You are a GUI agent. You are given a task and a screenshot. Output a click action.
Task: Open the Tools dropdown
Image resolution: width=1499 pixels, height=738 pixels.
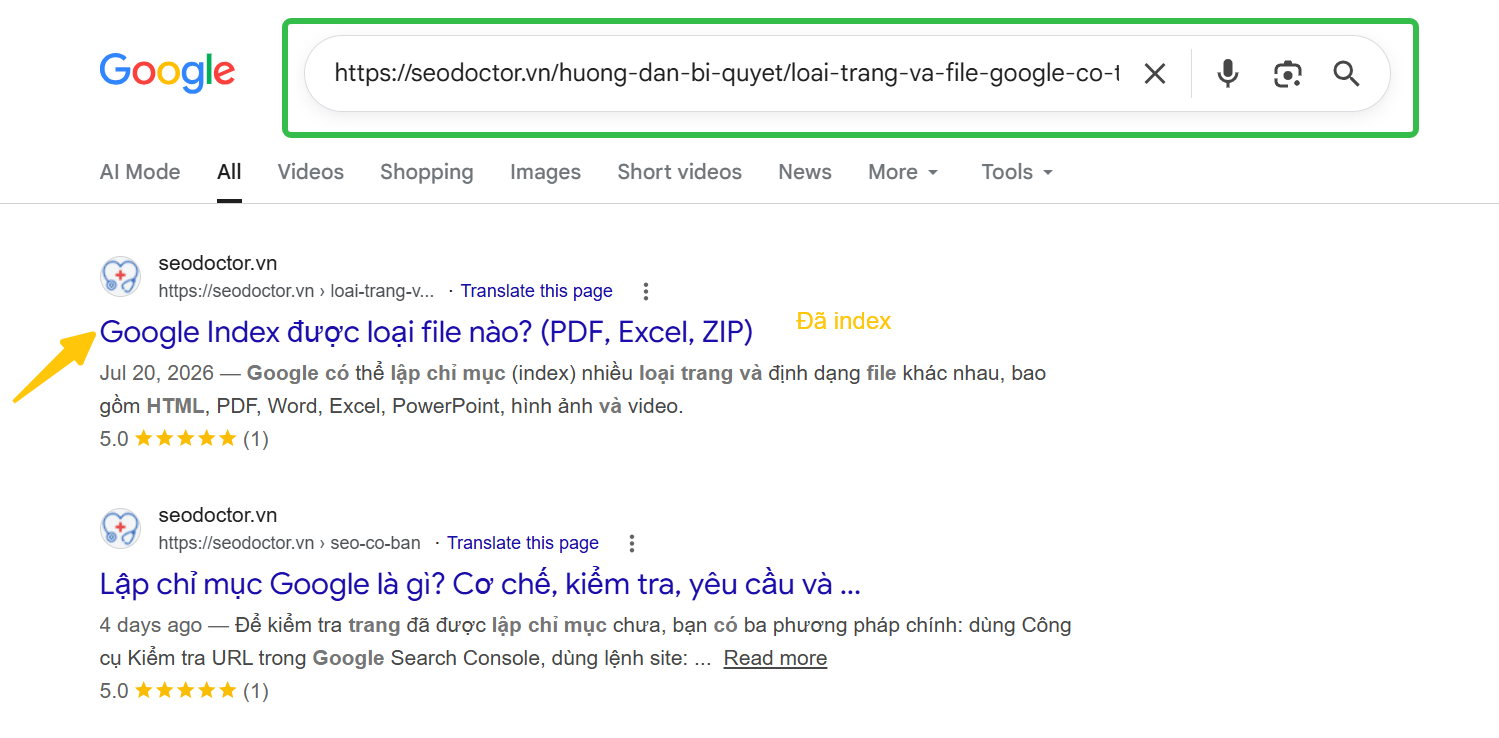1017,172
